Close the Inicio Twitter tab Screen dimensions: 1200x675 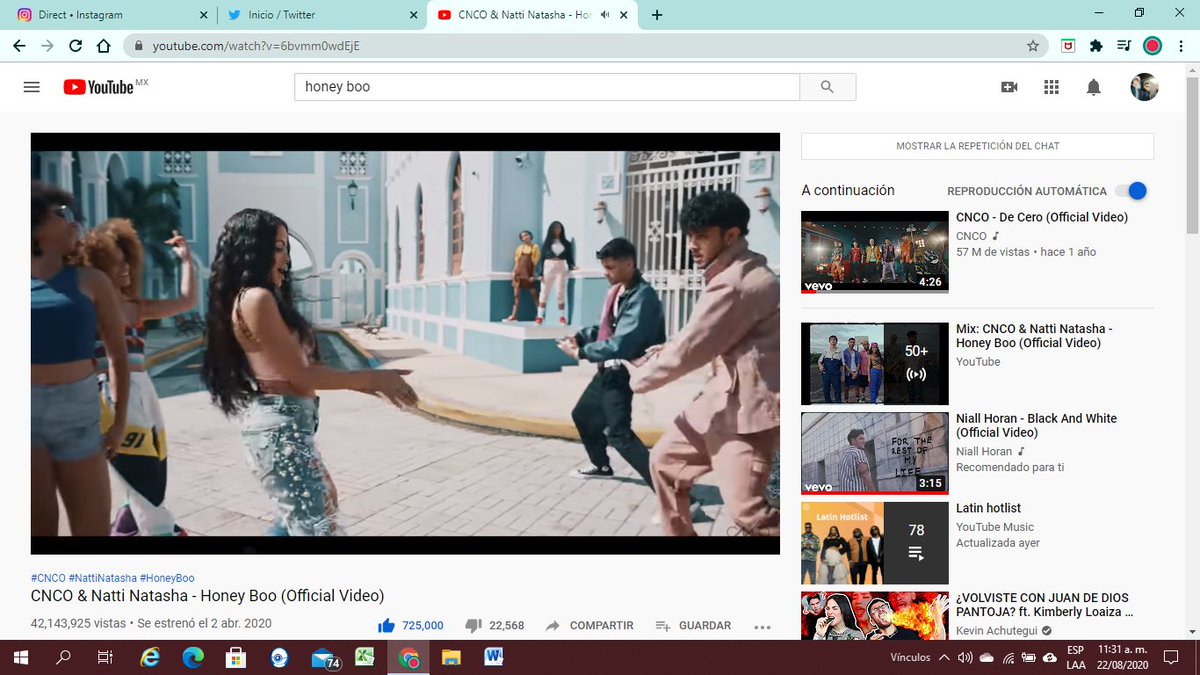(x=414, y=15)
